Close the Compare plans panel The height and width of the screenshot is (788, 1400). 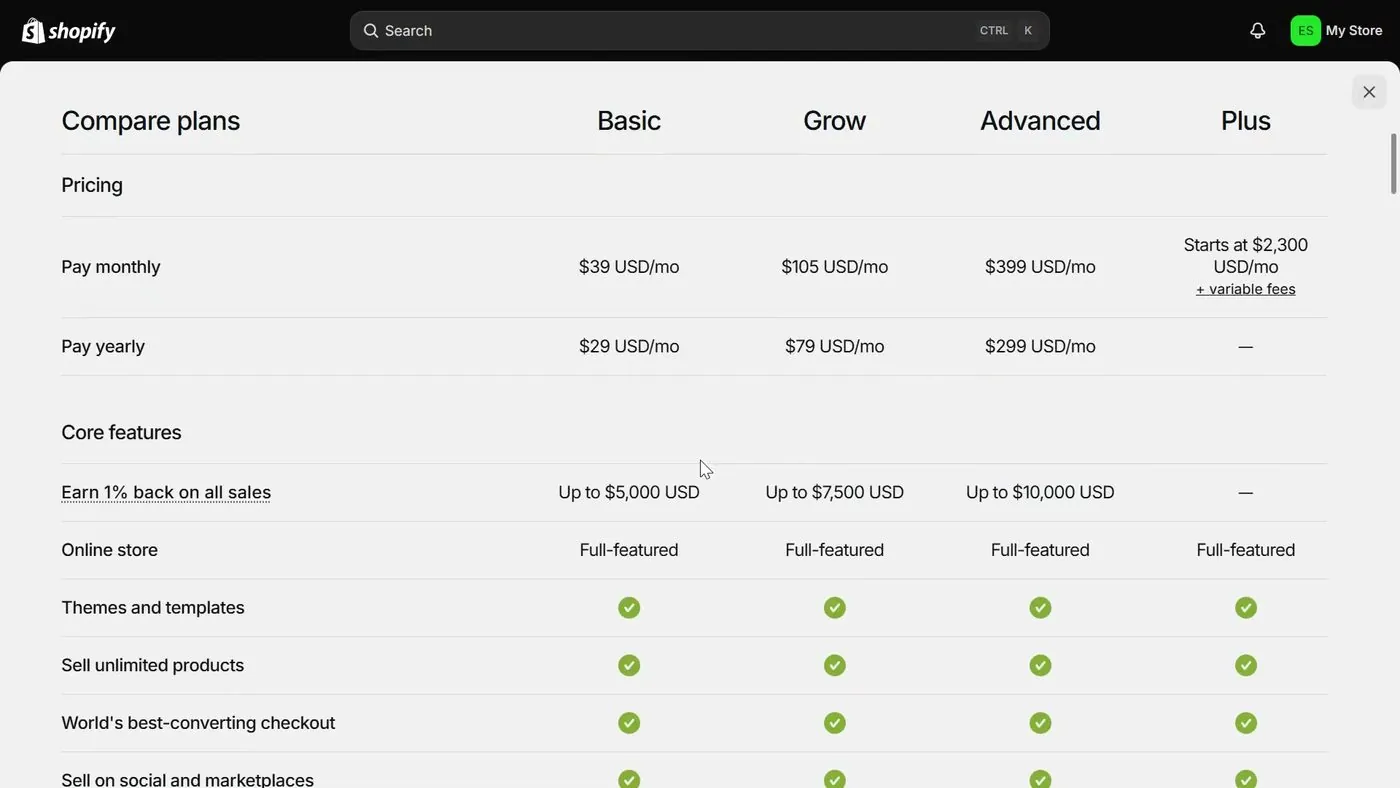[1369, 92]
